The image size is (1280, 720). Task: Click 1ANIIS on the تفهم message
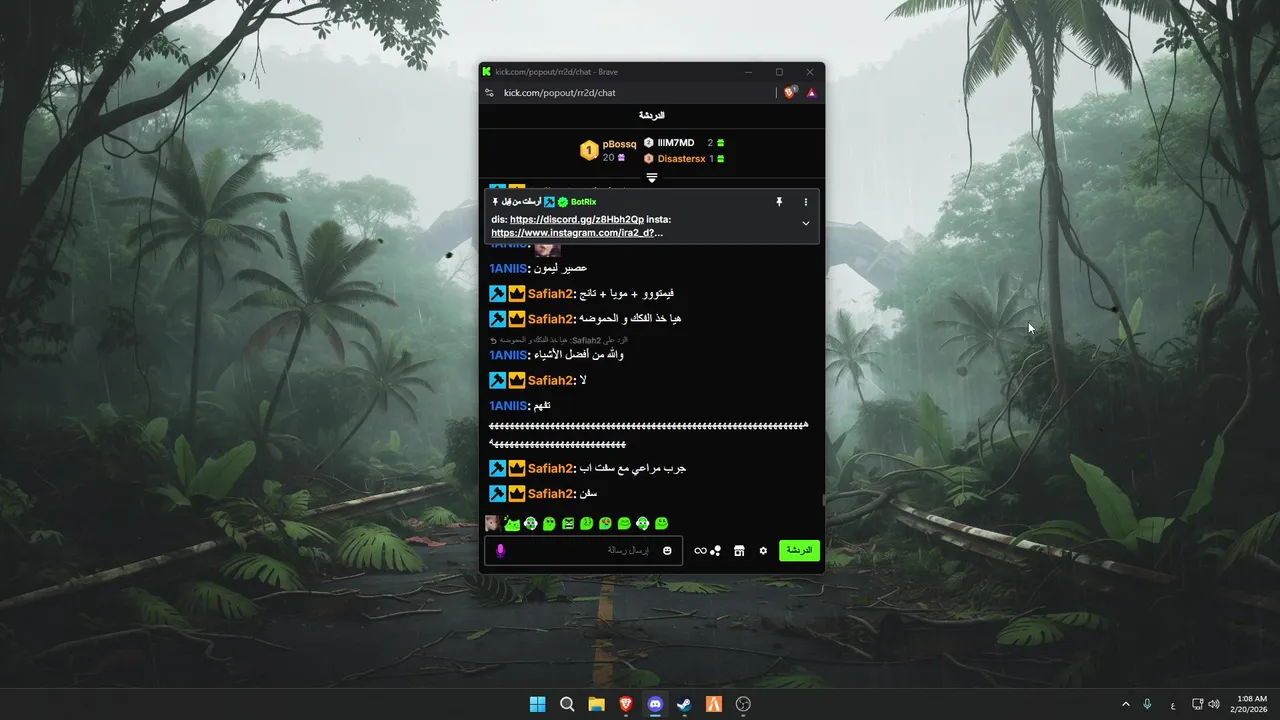coord(508,406)
